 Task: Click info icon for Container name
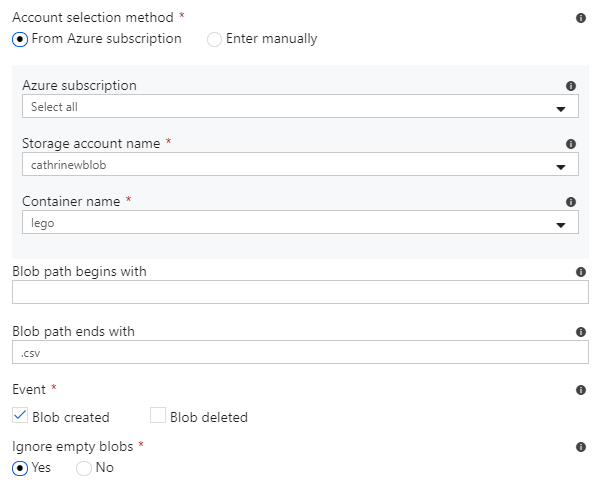tap(571, 202)
